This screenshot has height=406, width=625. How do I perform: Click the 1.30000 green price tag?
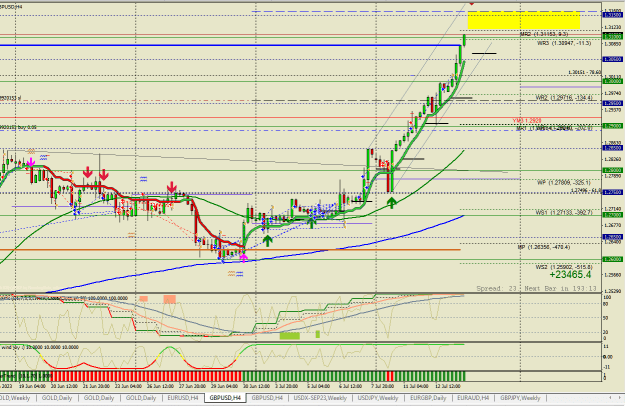(x=612, y=81)
